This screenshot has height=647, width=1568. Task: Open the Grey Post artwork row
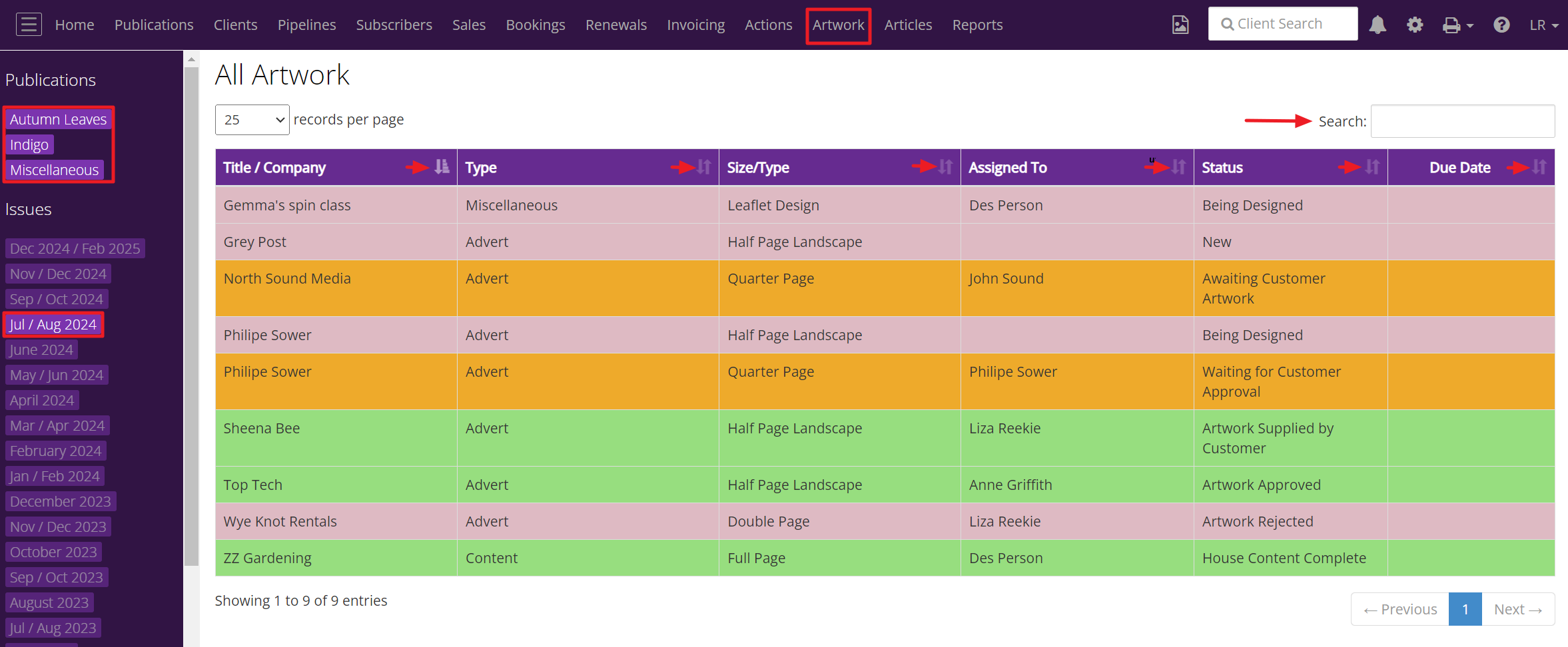tap(885, 242)
